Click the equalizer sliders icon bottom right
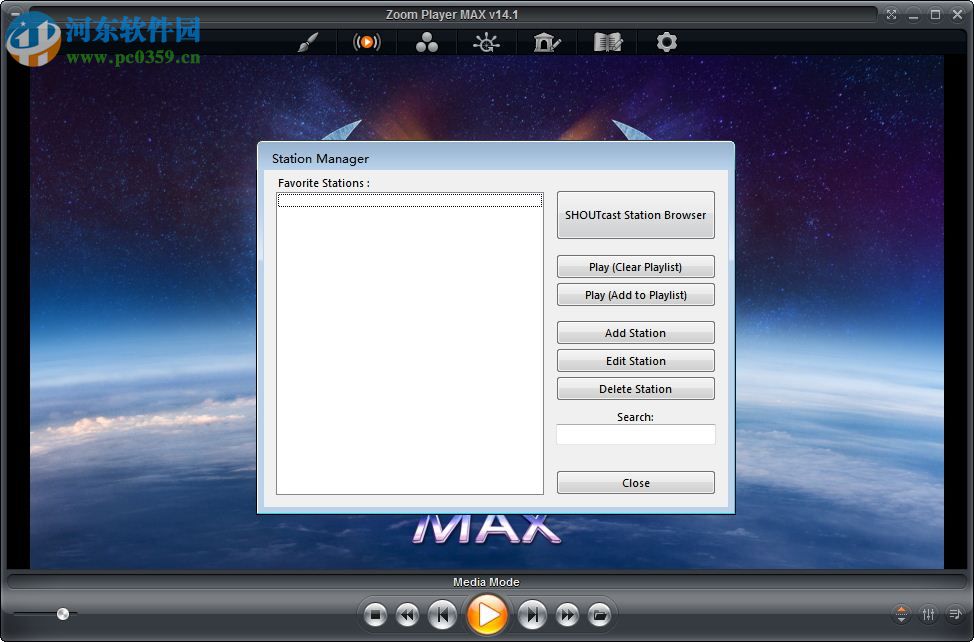This screenshot has width=974, height=642. coord(928,615)
